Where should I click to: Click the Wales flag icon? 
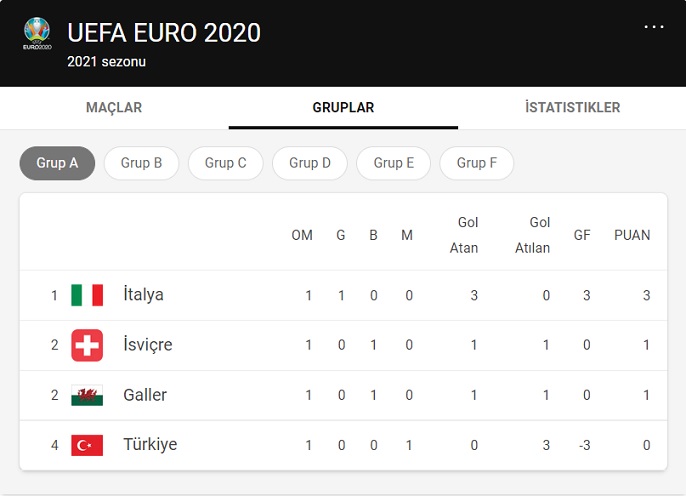(x=87, y=395)
